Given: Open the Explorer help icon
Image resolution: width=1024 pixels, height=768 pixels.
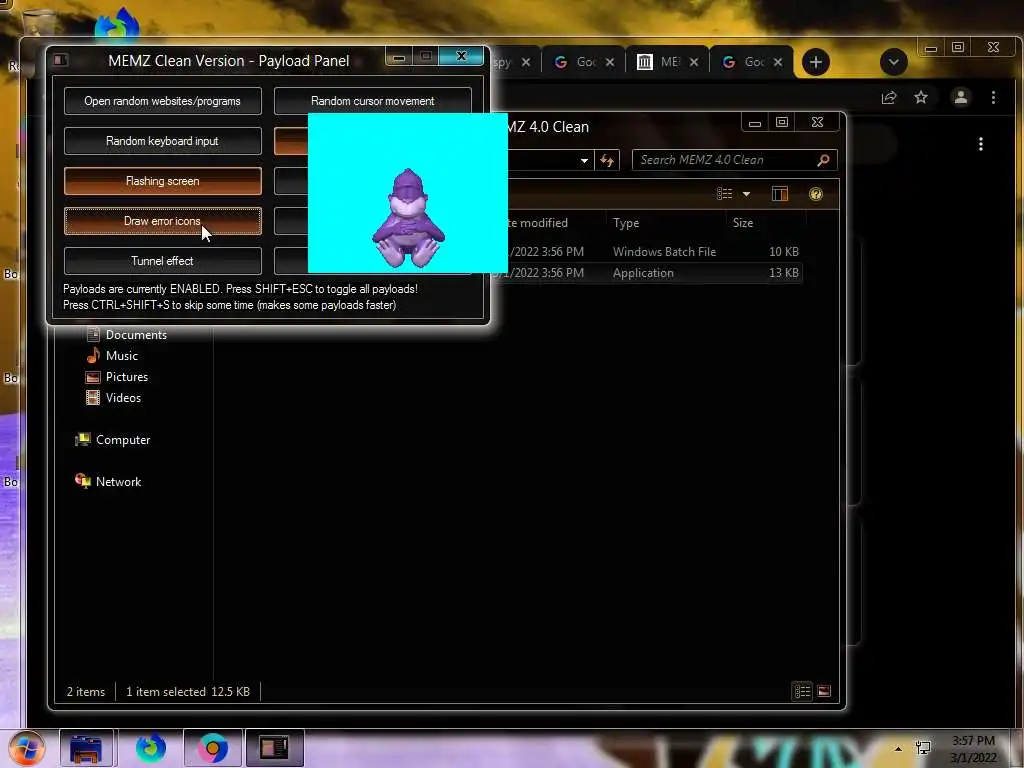Looking at the screenshot, I should (816, 194).
